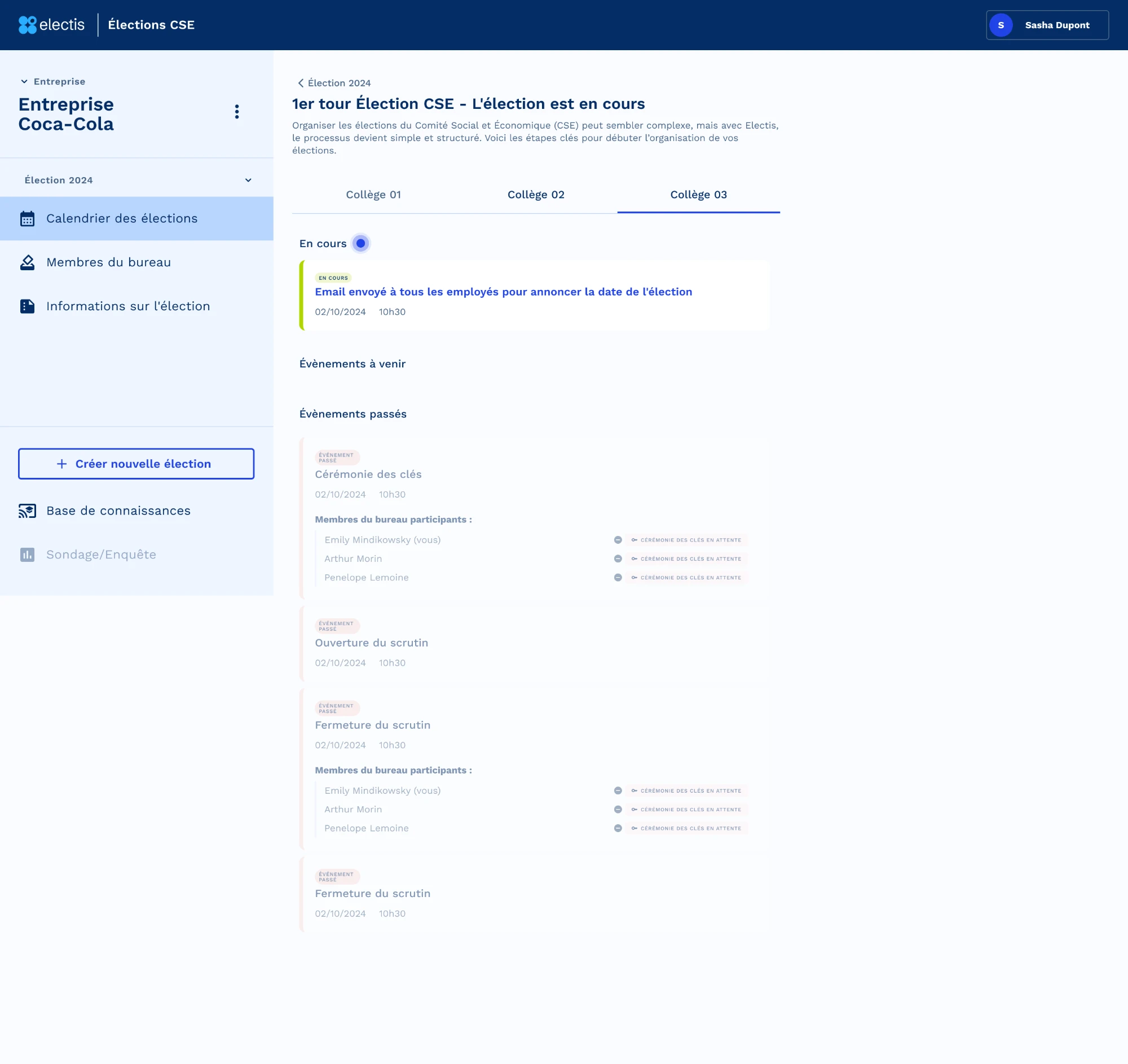The width and height of the screenshot is (1128, 1064).
Task: Click the minus icon for Arthur Morin under Cérémonie des clés
Action: pos(618,559)
